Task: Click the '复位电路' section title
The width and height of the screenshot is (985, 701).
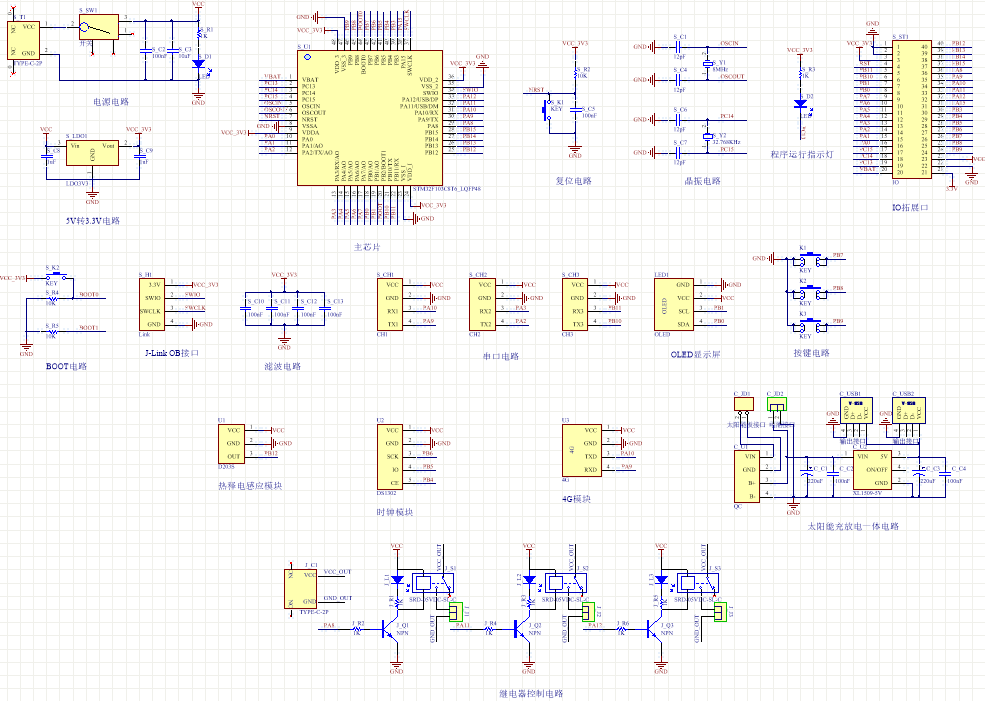Action: (574, 181)
